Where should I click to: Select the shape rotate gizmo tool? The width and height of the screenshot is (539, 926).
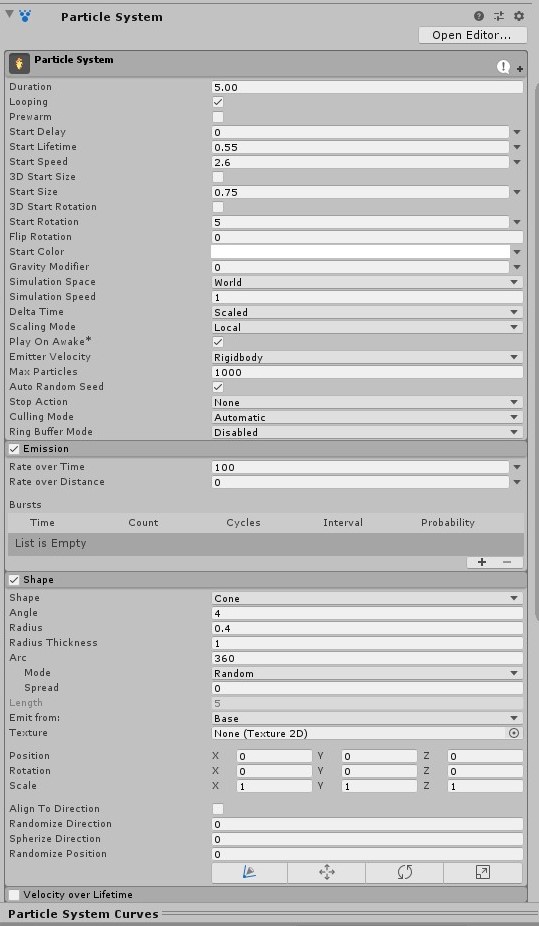(x=404, y=872)
